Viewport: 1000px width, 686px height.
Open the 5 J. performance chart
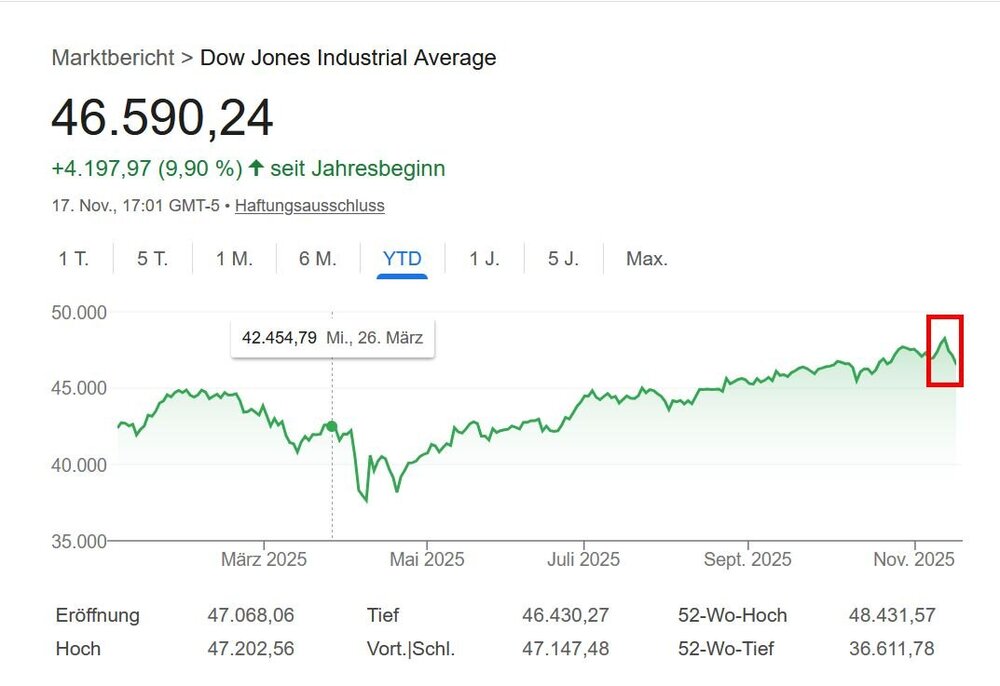tap(563, 258)
